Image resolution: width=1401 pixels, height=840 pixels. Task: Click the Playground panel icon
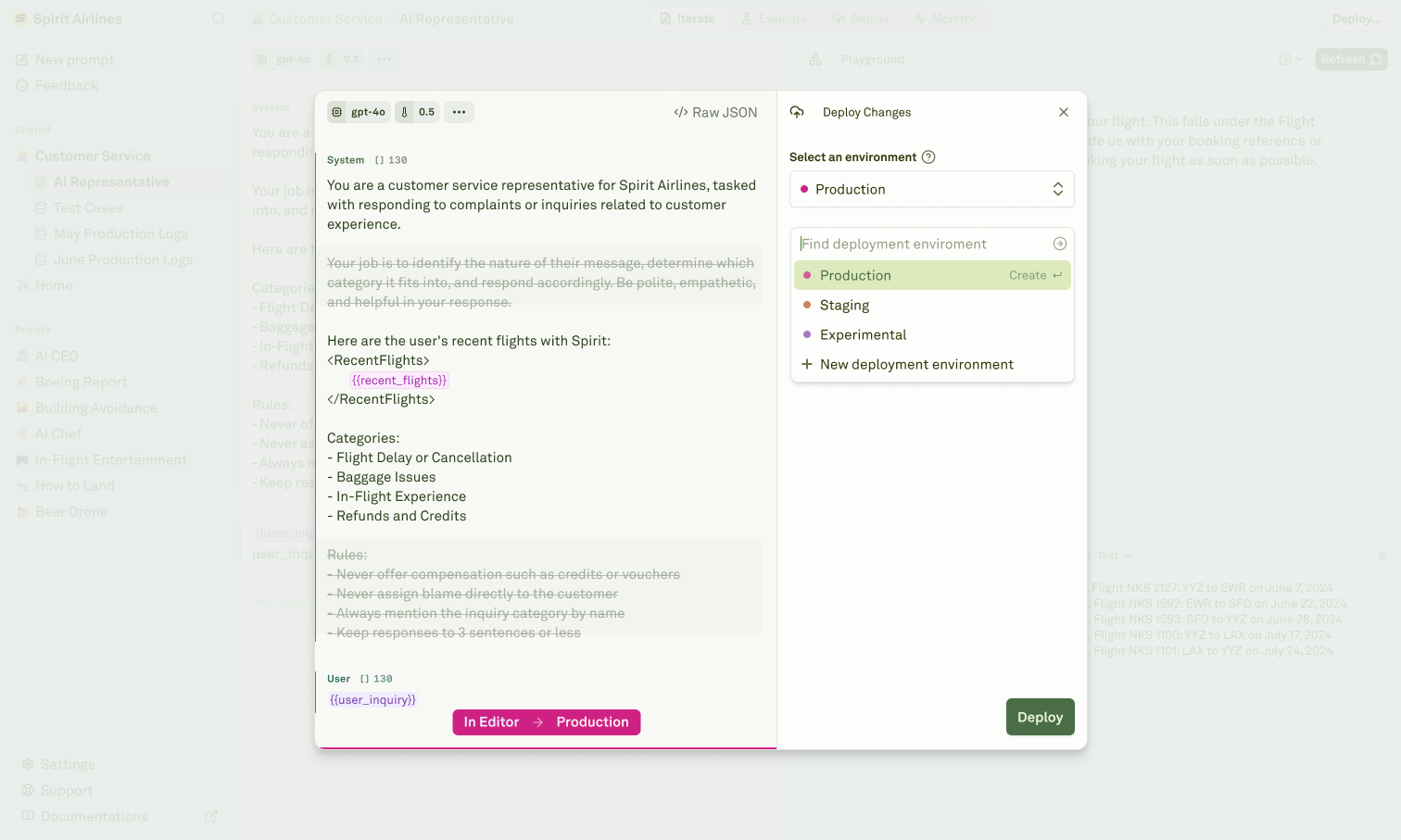coord(815,59)
